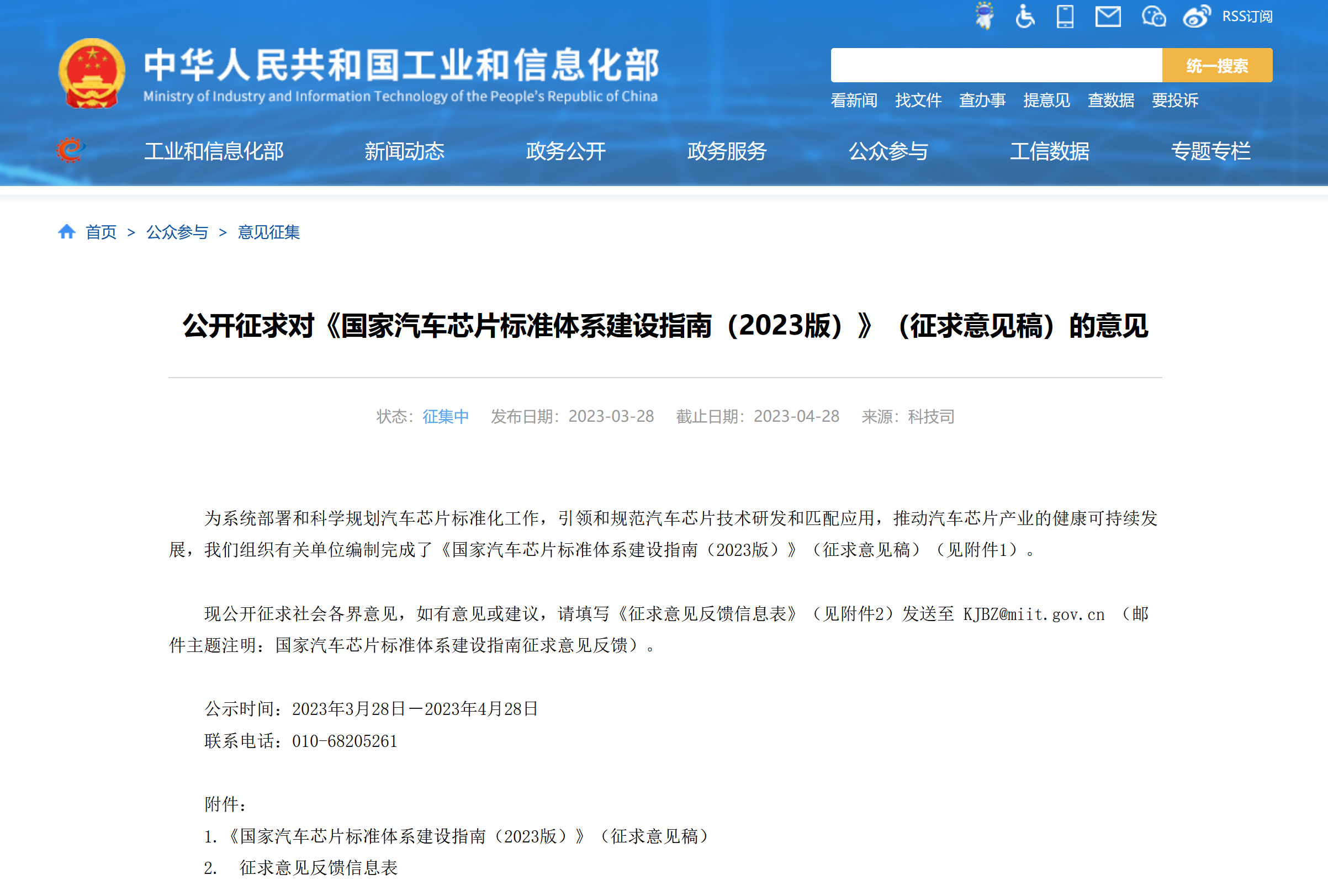
Task: Click the article headline about 国家汽车芯片标准体系建设指南
Action: [x=665, y=326]
